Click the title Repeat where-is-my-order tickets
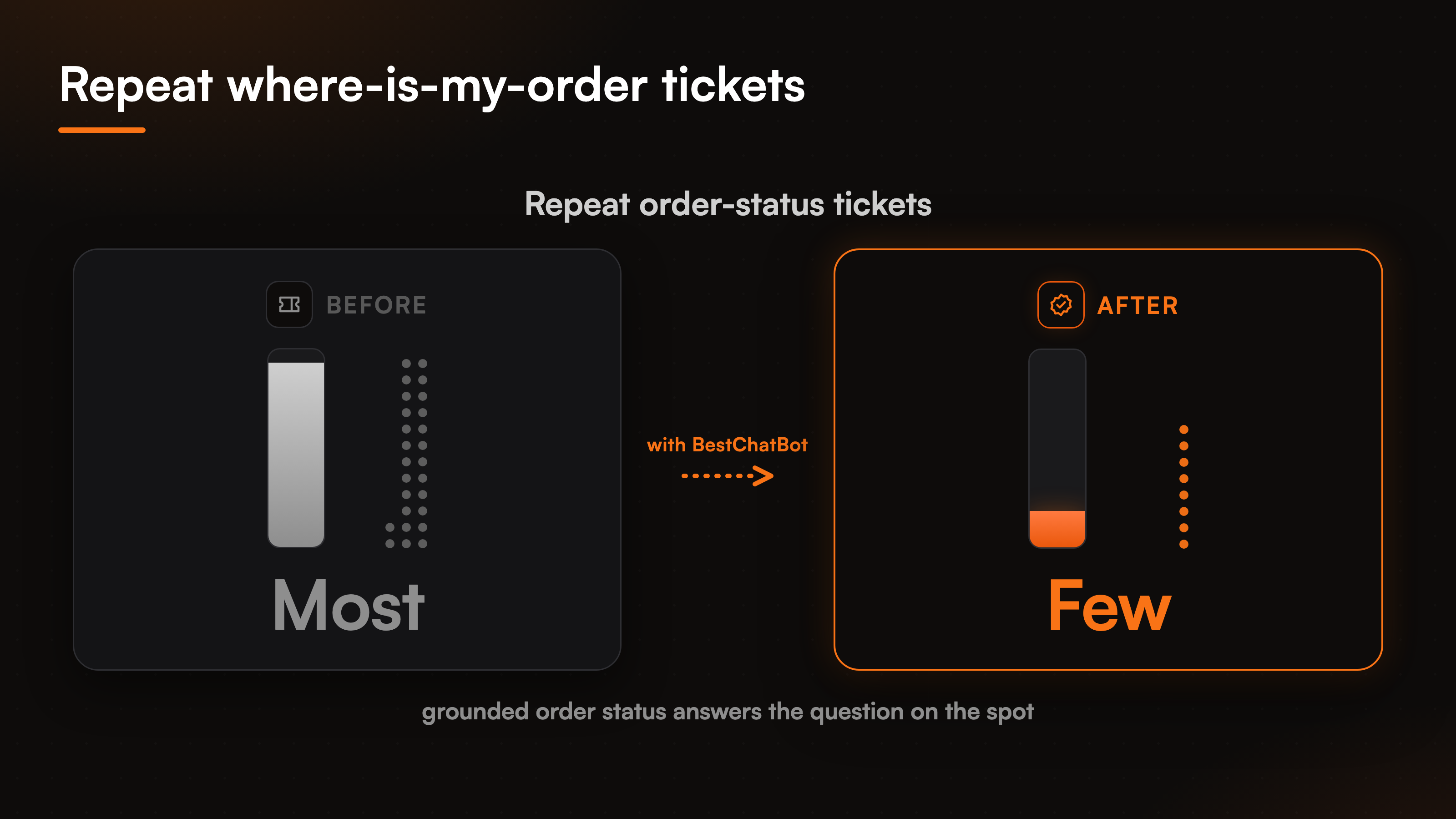 (x=432, y=85)
